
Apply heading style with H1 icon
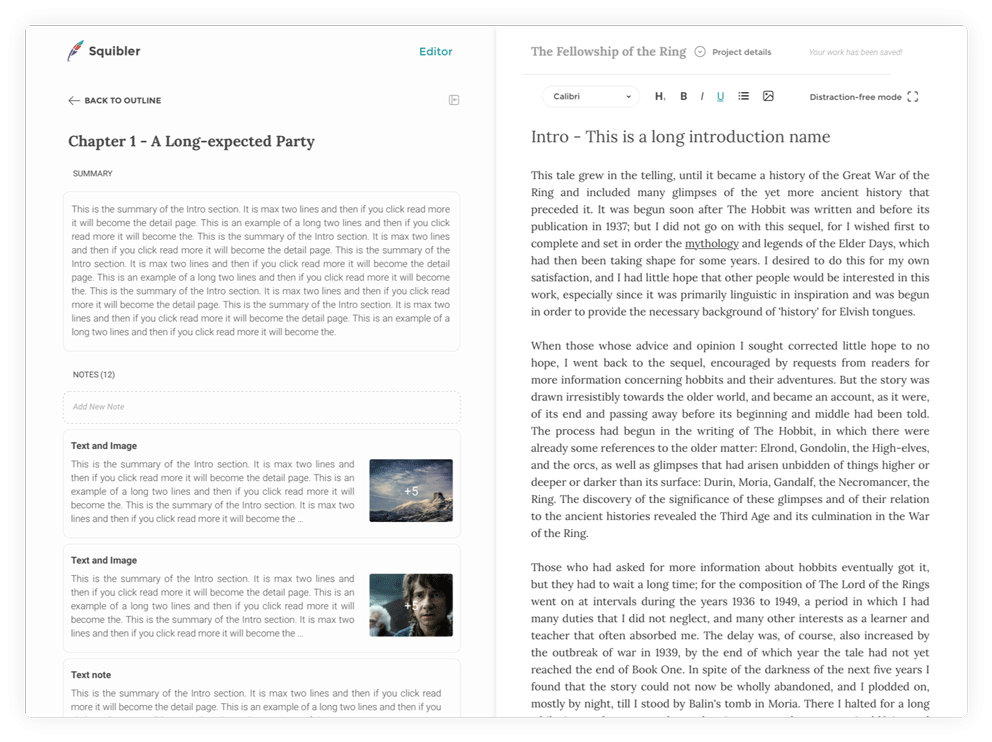click(660, 97)
